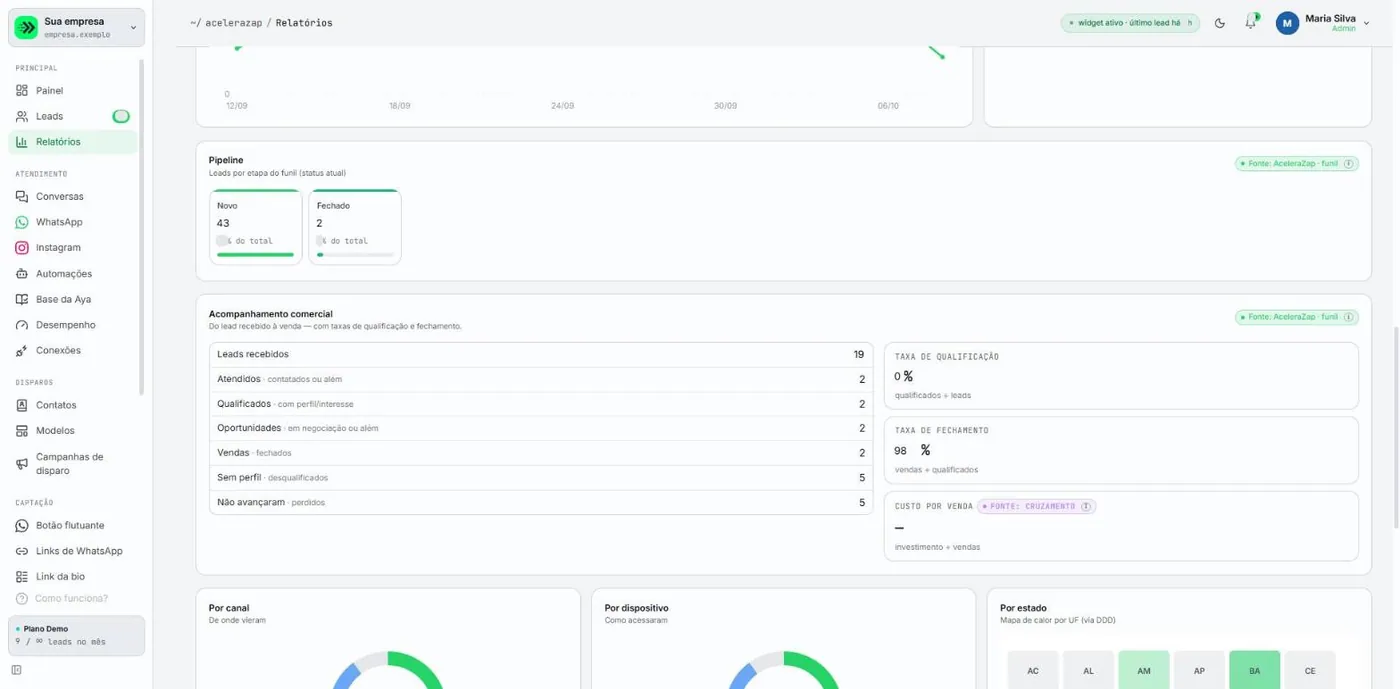Image resolution: width=1400 pixels, height=689 pixels.
Task: Click the Links de WhatsApp chain icon
Action: [x=22, y=551]
